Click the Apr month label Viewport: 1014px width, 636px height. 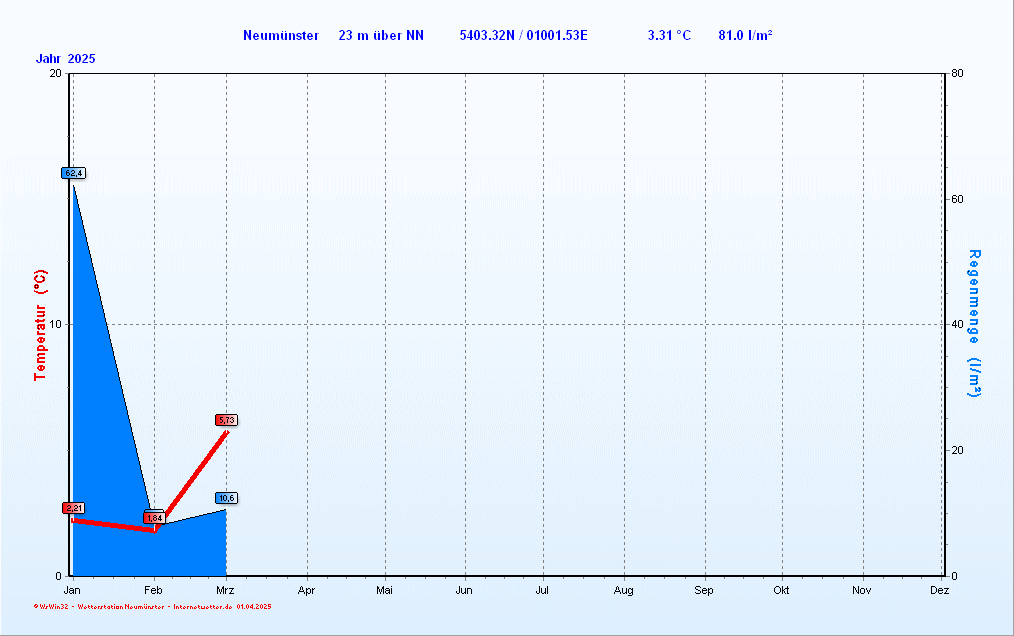tap(307, 590)
